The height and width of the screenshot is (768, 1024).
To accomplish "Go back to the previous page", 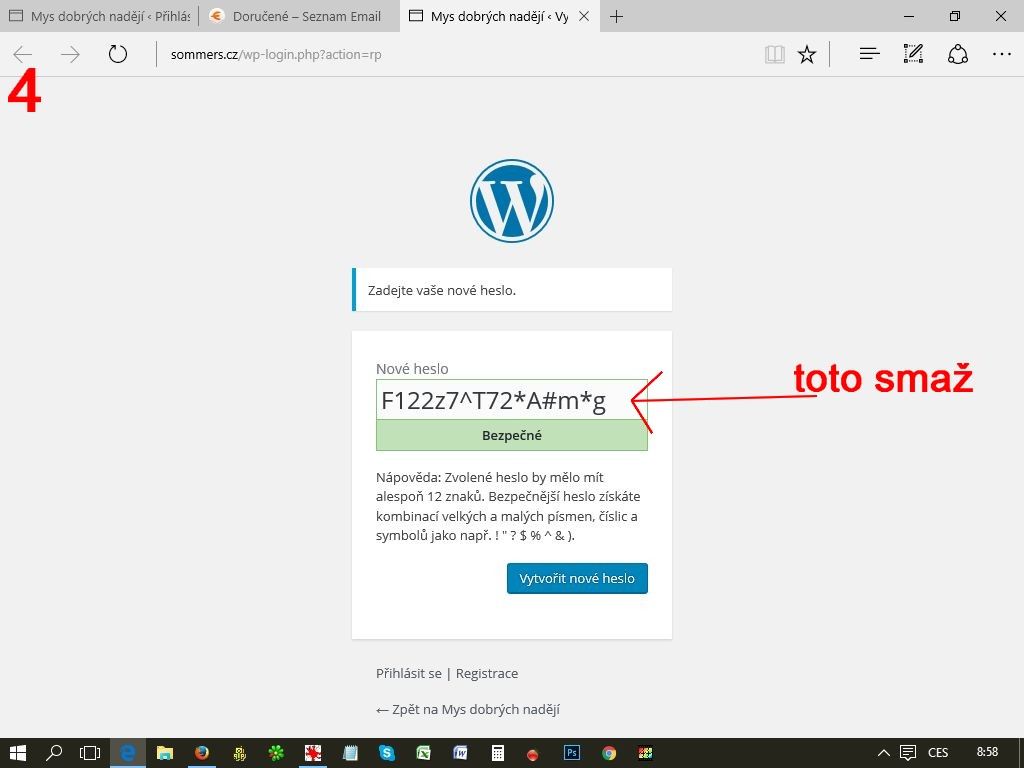I will coord(23,54).
